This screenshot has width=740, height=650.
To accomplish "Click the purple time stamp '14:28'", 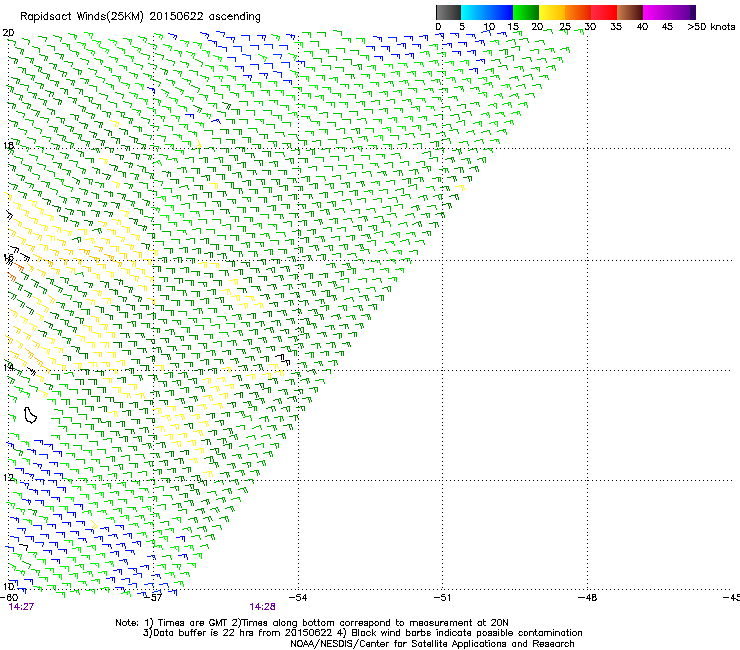I will coord(262,607).
